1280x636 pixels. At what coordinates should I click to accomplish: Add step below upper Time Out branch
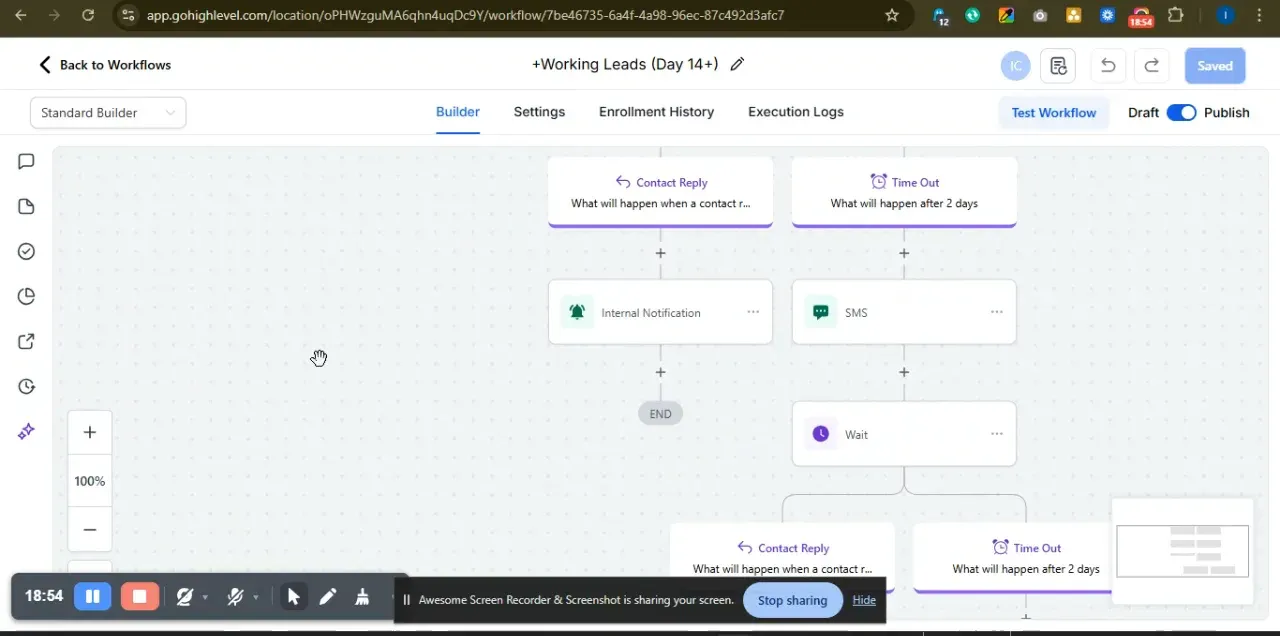[904, 253]
